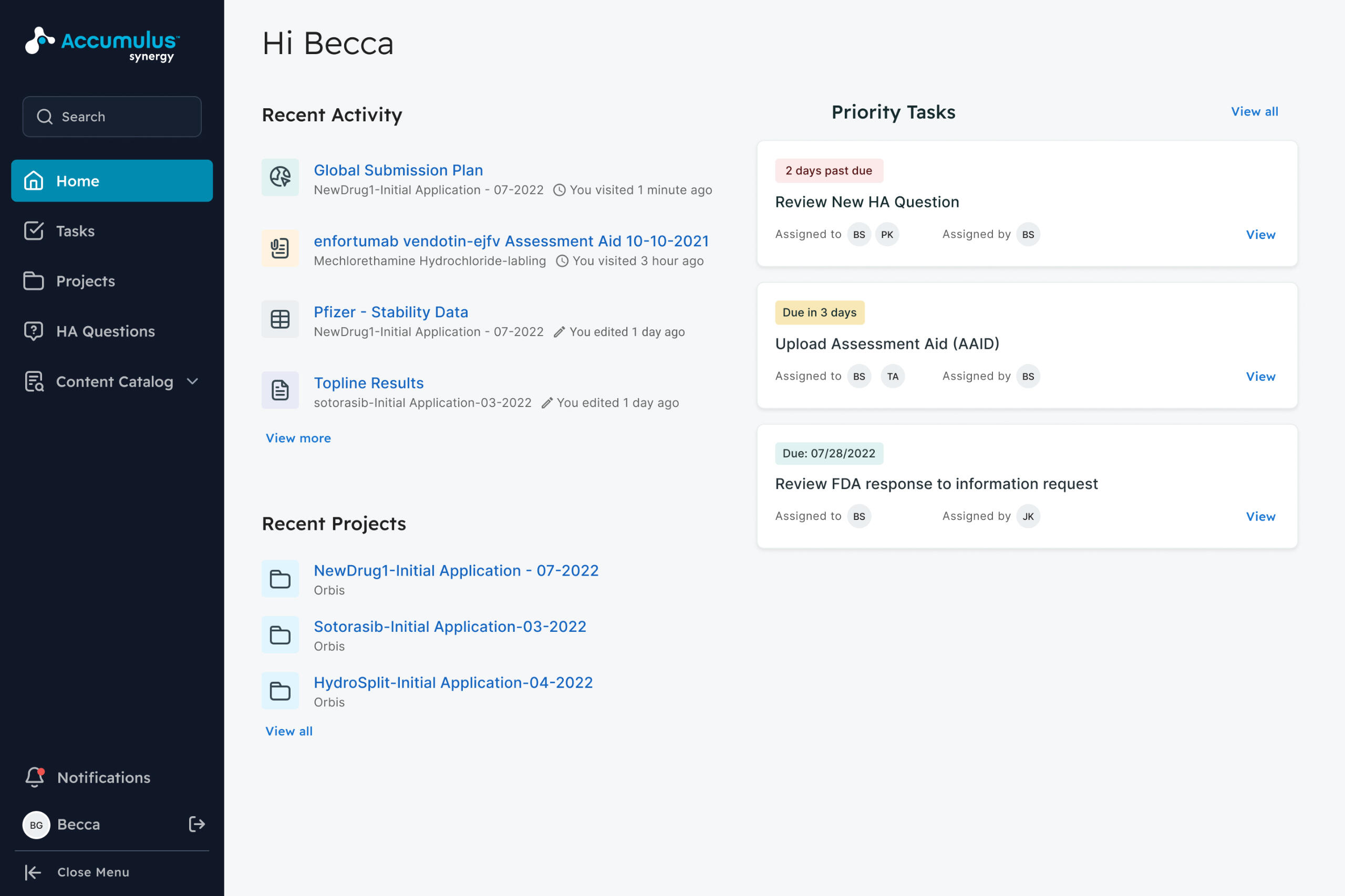The image size is (1345, 896).
Task: Navigate to the Projects section
Action: pos(85,281)
